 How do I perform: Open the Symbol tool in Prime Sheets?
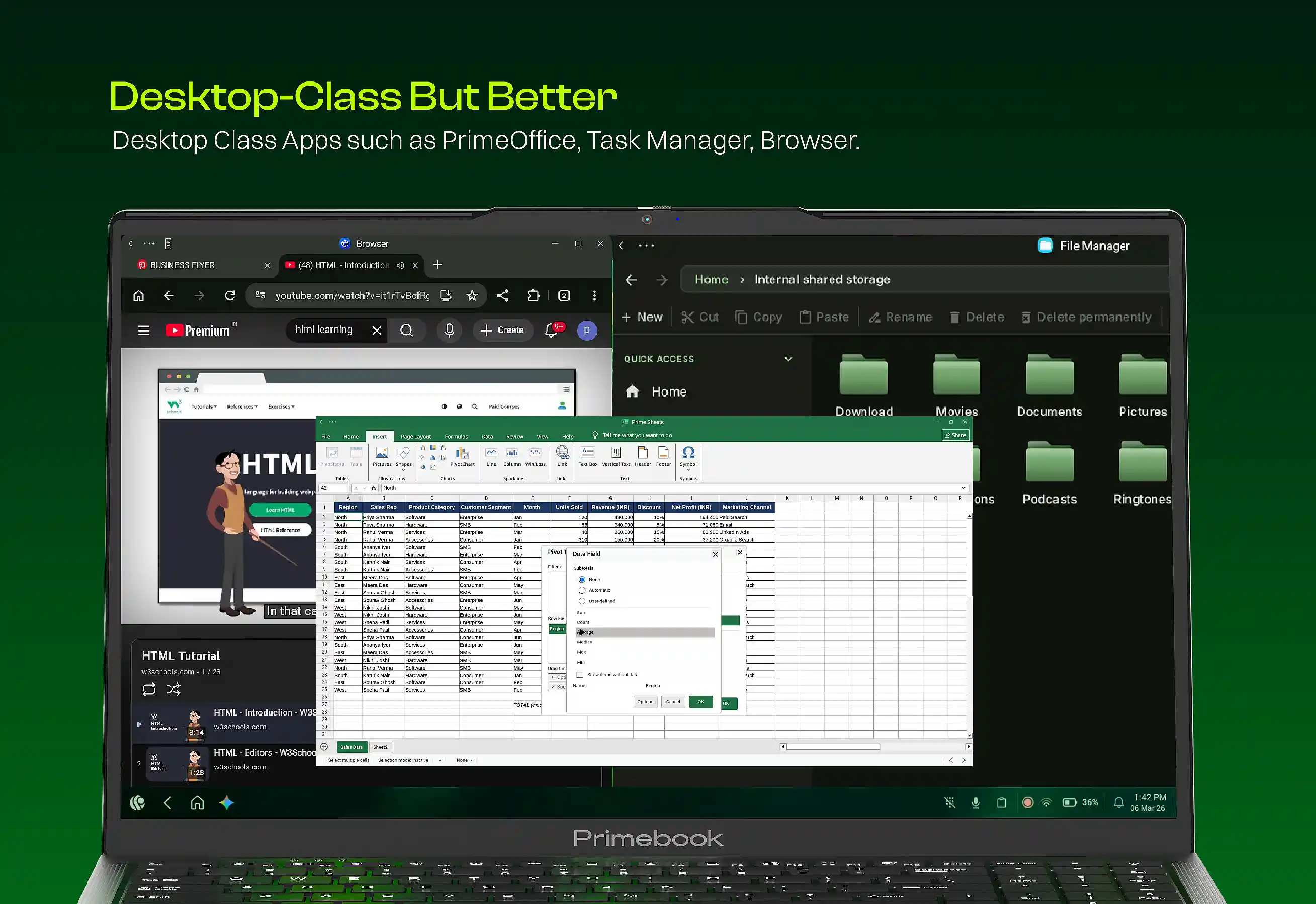click(x=688, y=458)
